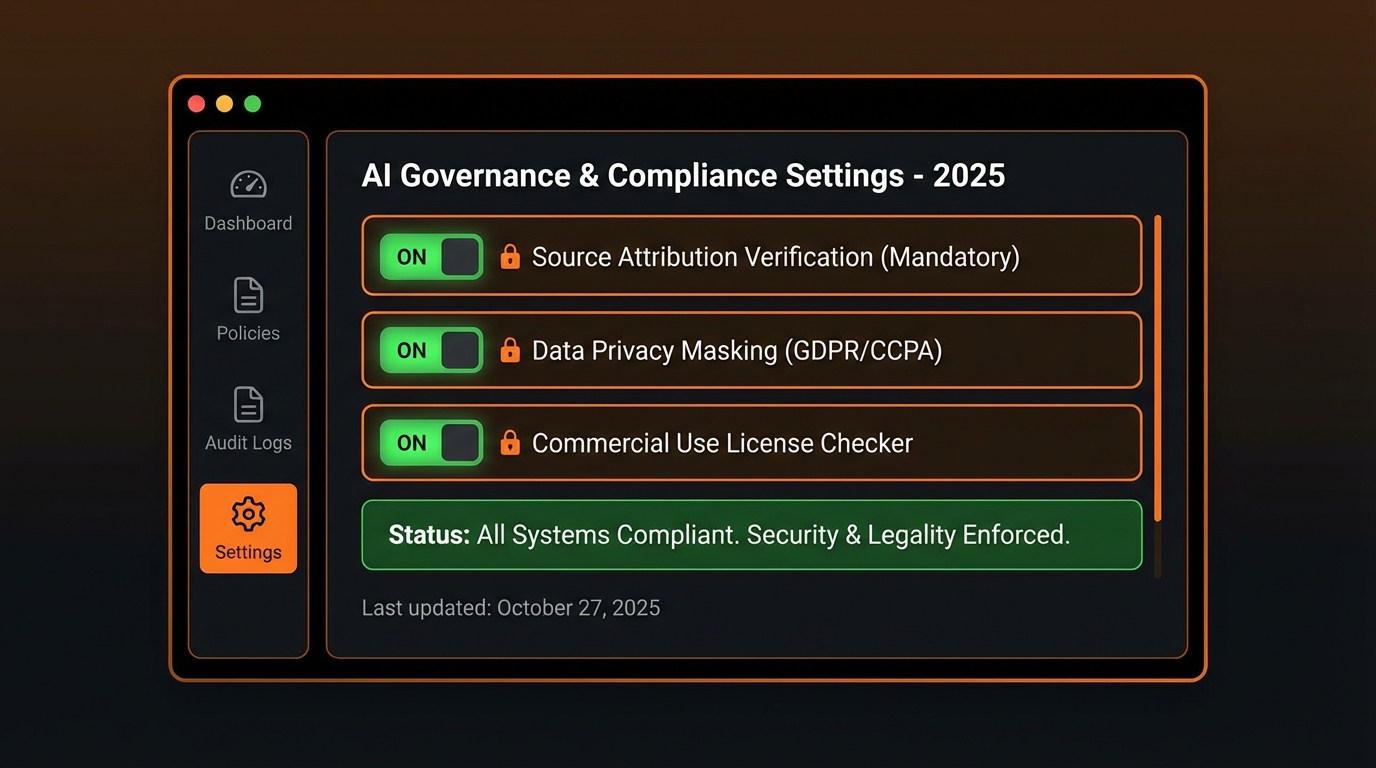Open the Dashboard gauge icon
This screenshot has height=768, width=1376.
click(248, 185)
